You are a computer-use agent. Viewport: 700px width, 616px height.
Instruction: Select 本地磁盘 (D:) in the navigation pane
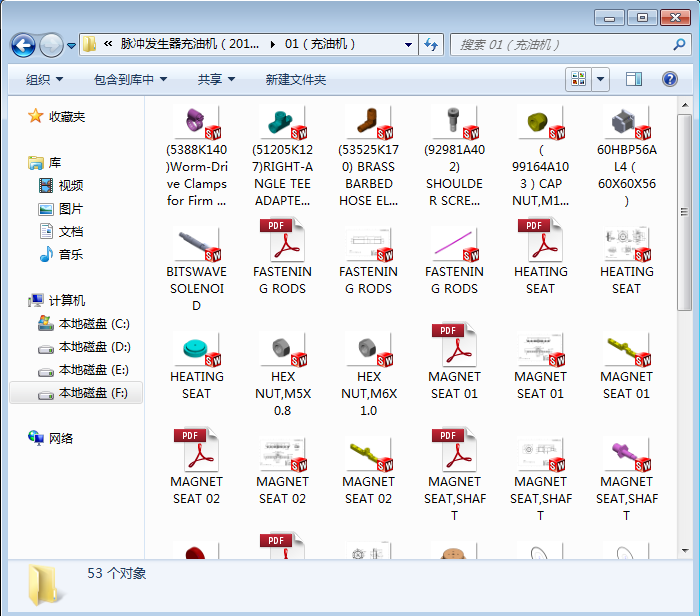(x=94, y=347)
